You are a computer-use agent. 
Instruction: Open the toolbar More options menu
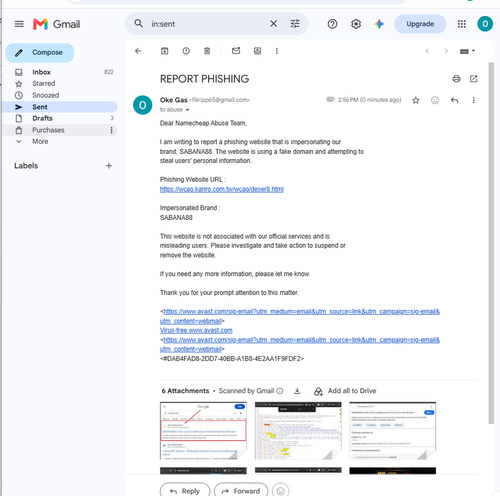pyautogui.click(x=277, y=51)
